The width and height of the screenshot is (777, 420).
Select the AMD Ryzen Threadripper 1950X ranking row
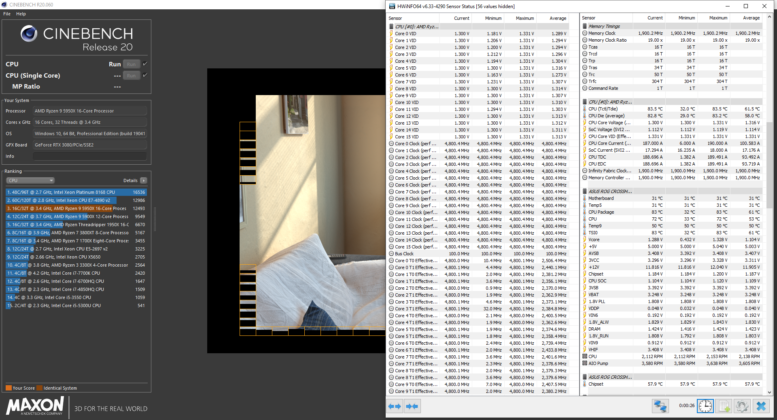pyautogui.click(x=76, y=224)
